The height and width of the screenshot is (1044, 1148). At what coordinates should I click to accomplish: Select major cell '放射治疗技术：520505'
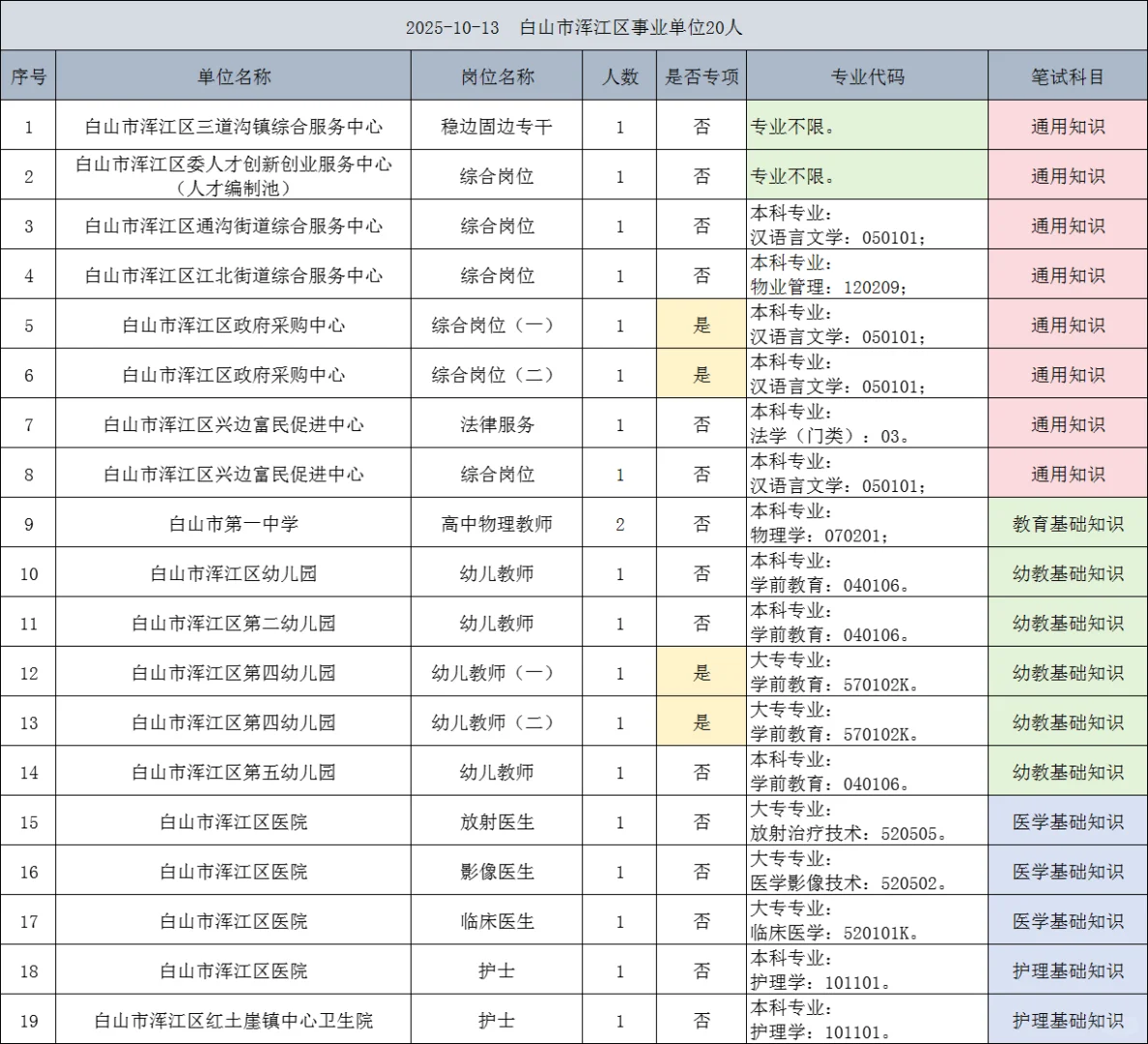[868, 822]
